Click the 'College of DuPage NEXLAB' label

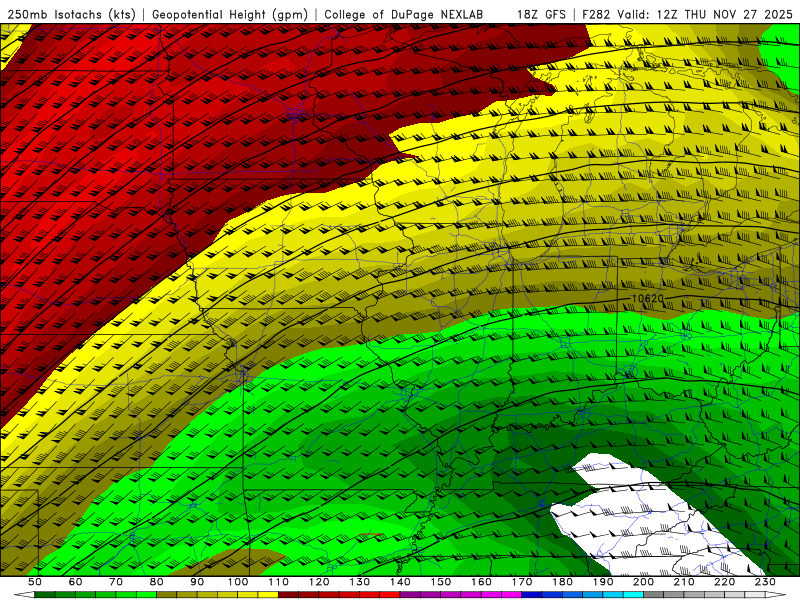[404, 15]
